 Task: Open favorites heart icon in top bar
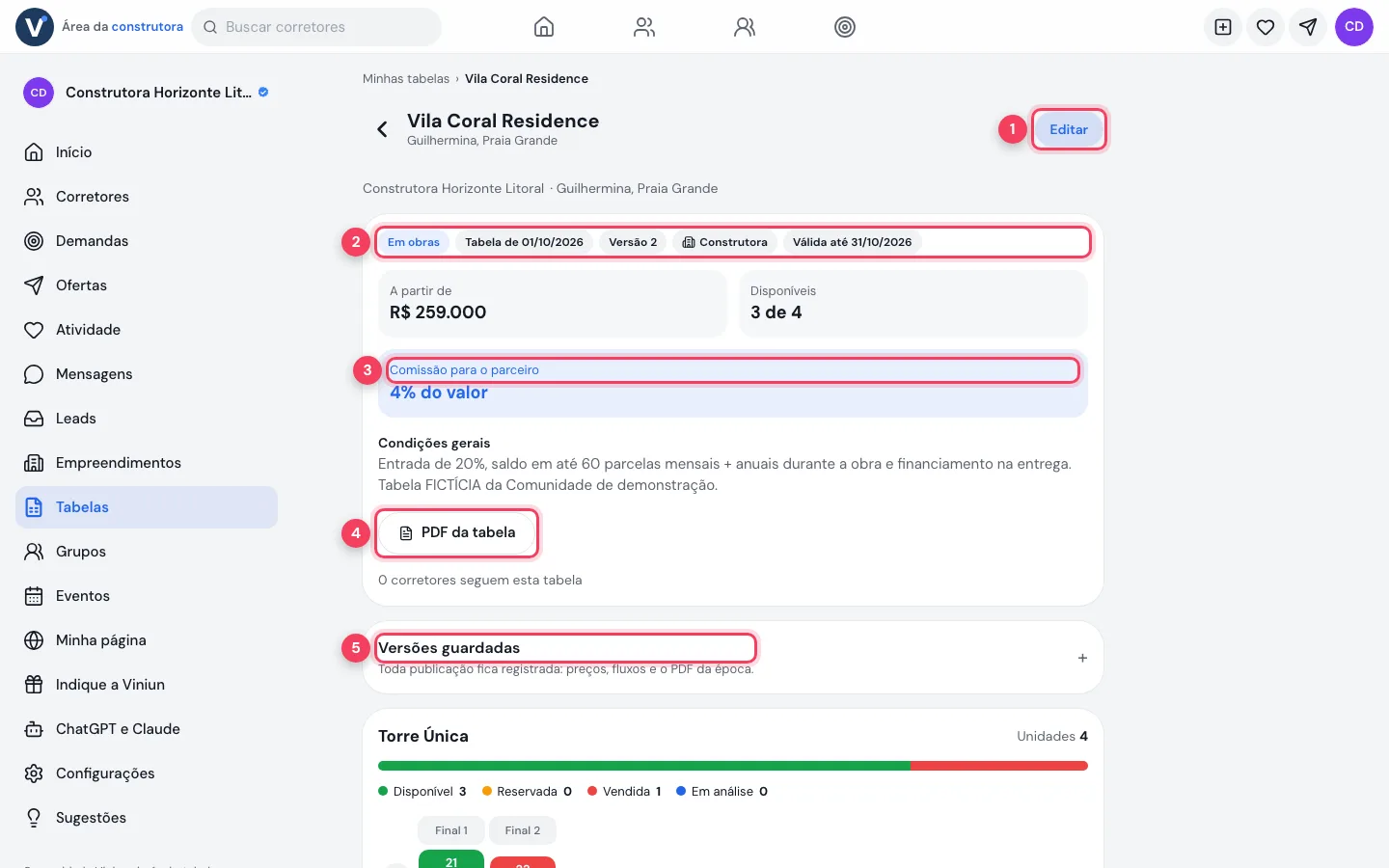pos(1266,27)
